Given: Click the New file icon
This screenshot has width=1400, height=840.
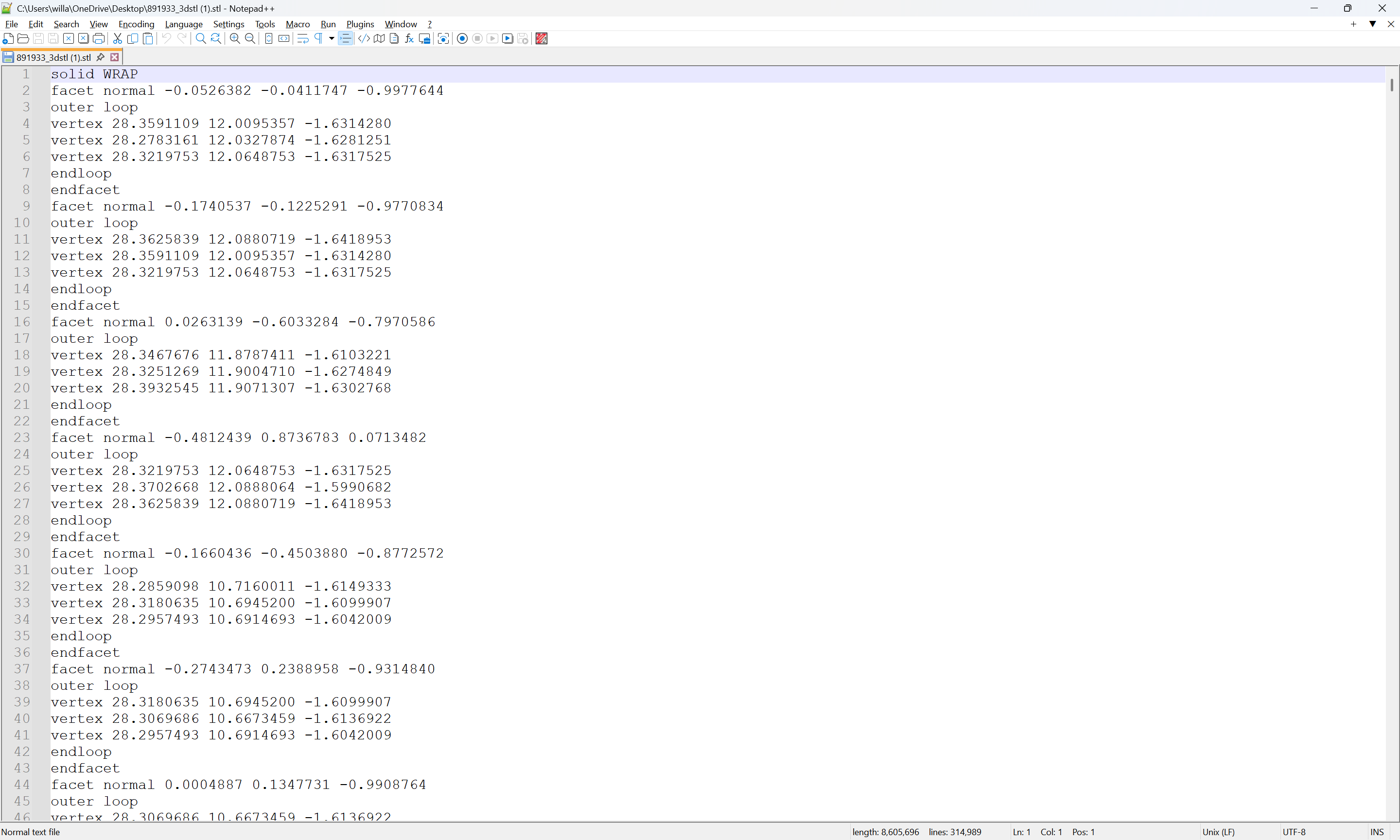Looking at the screenshot, I should (8, 38).
